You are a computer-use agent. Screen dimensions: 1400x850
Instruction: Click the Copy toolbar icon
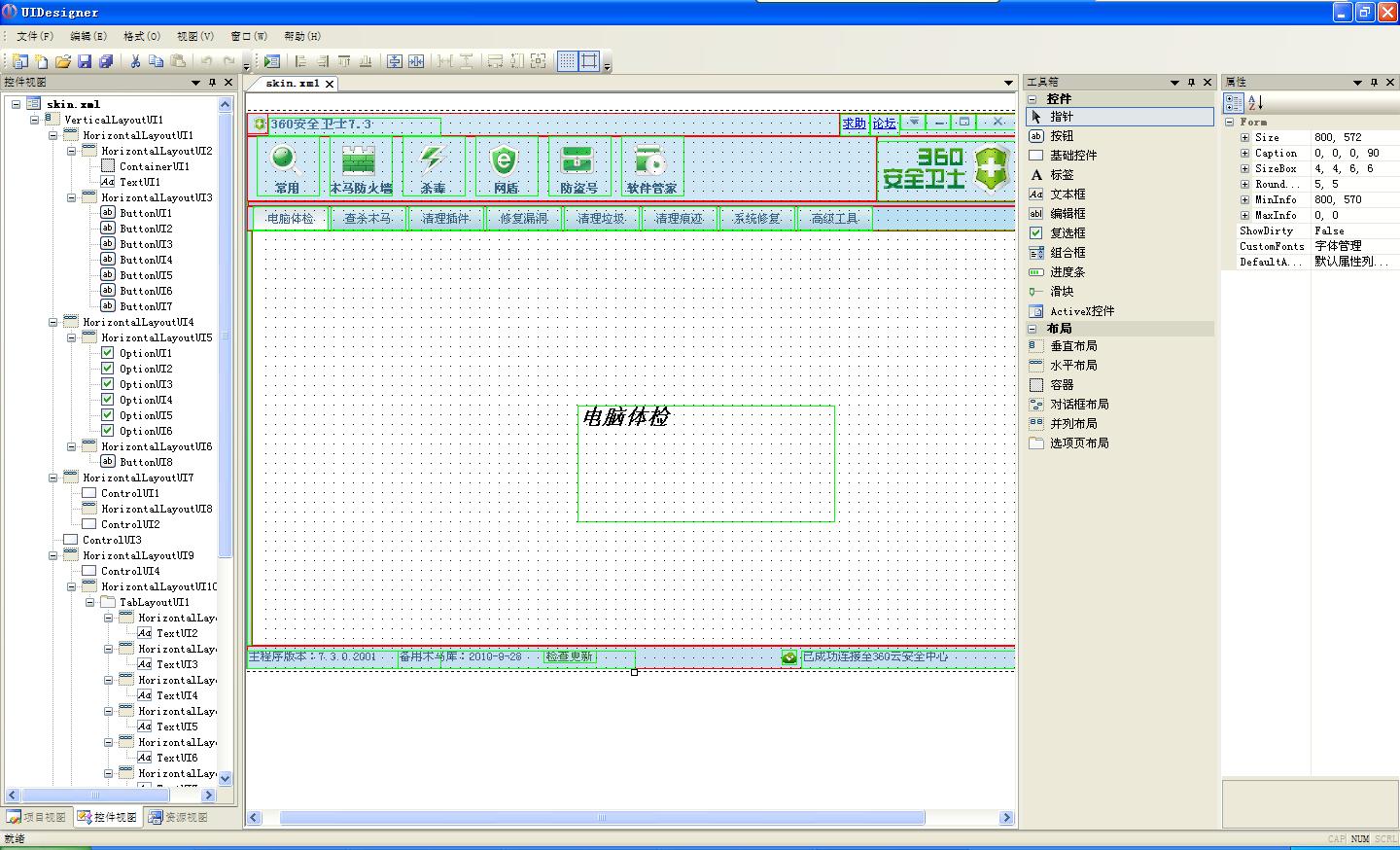[x=156, y=61]
